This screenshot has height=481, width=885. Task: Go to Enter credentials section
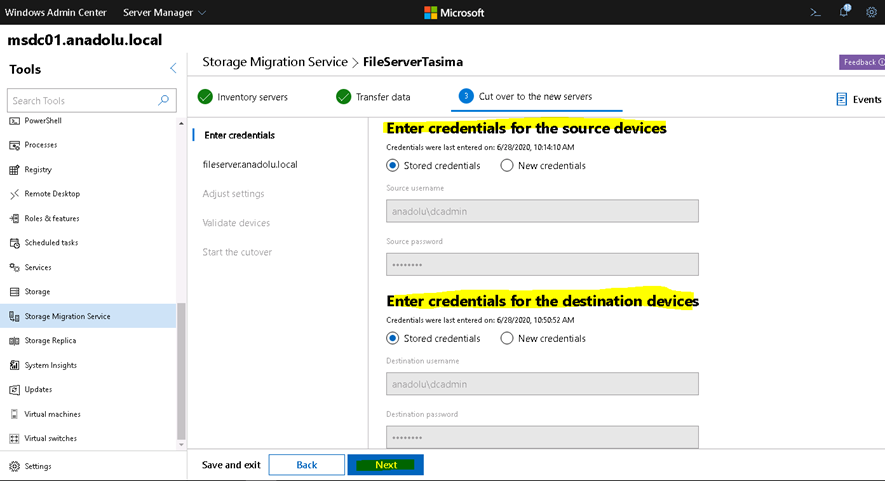(239, 135)
